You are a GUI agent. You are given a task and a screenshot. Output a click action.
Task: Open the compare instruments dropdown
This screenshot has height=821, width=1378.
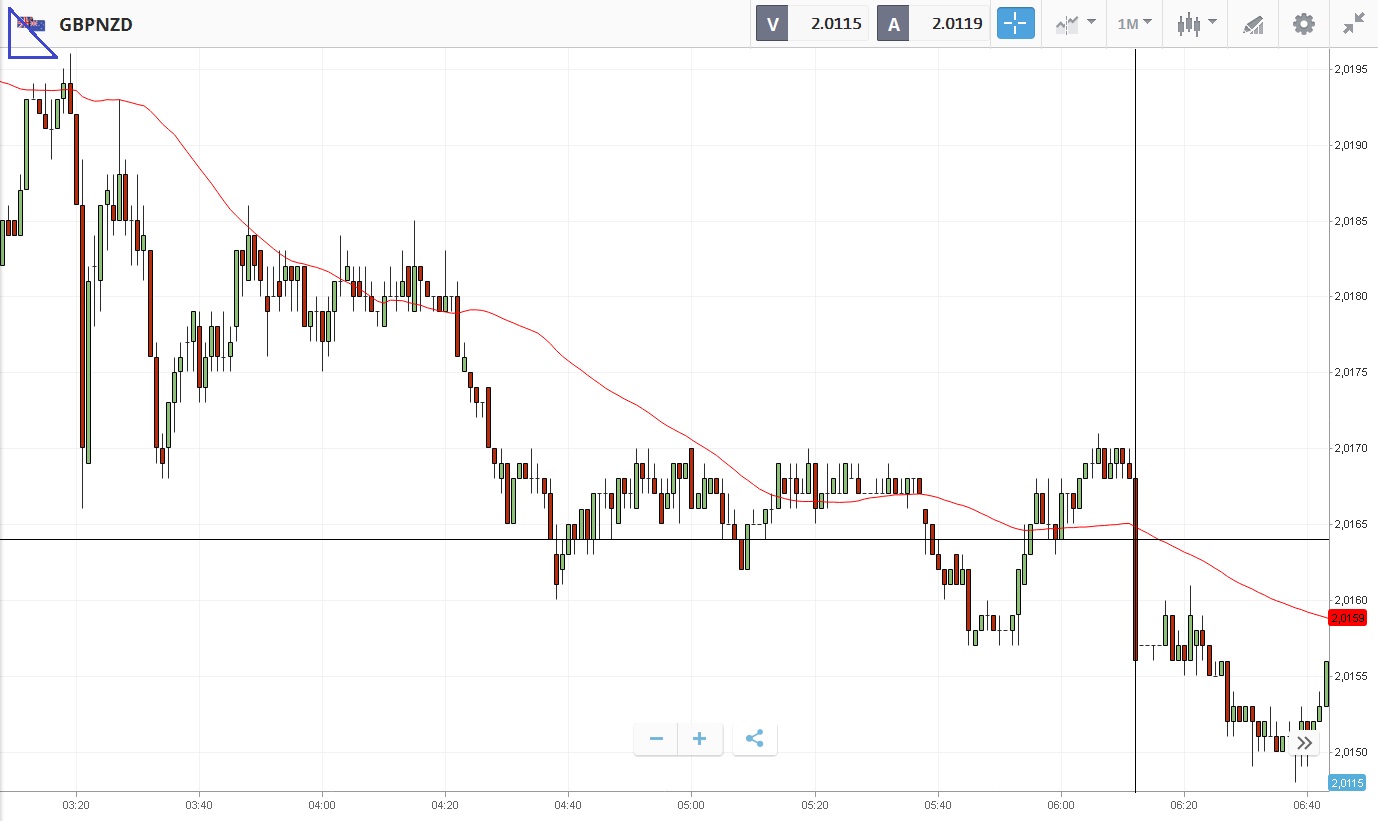[1075, 24]
